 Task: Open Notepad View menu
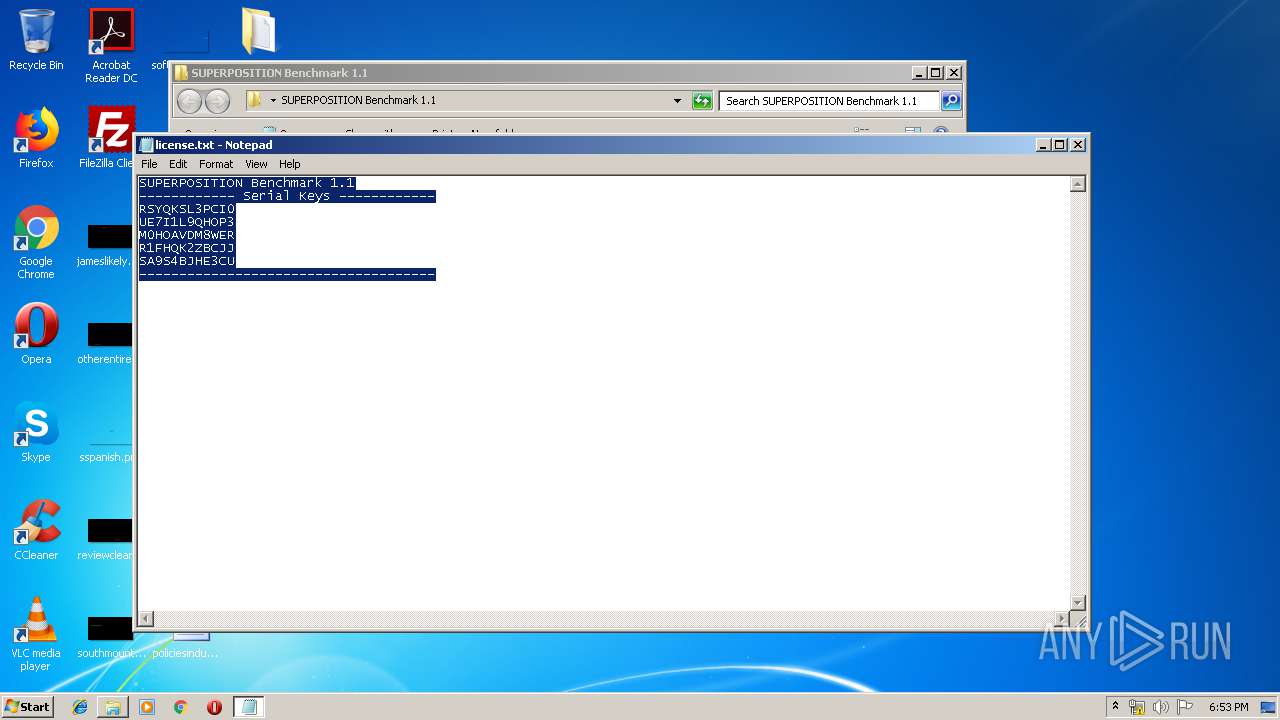pos(256,164)
